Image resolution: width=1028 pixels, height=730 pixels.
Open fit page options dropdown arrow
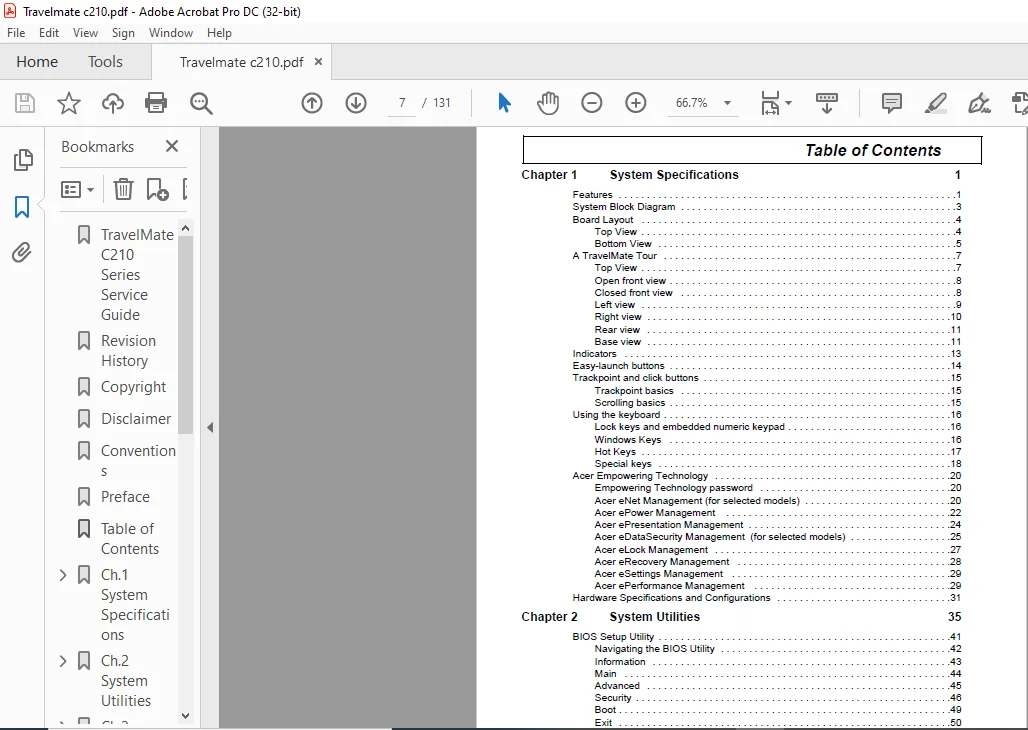click(x=788, y=103)
